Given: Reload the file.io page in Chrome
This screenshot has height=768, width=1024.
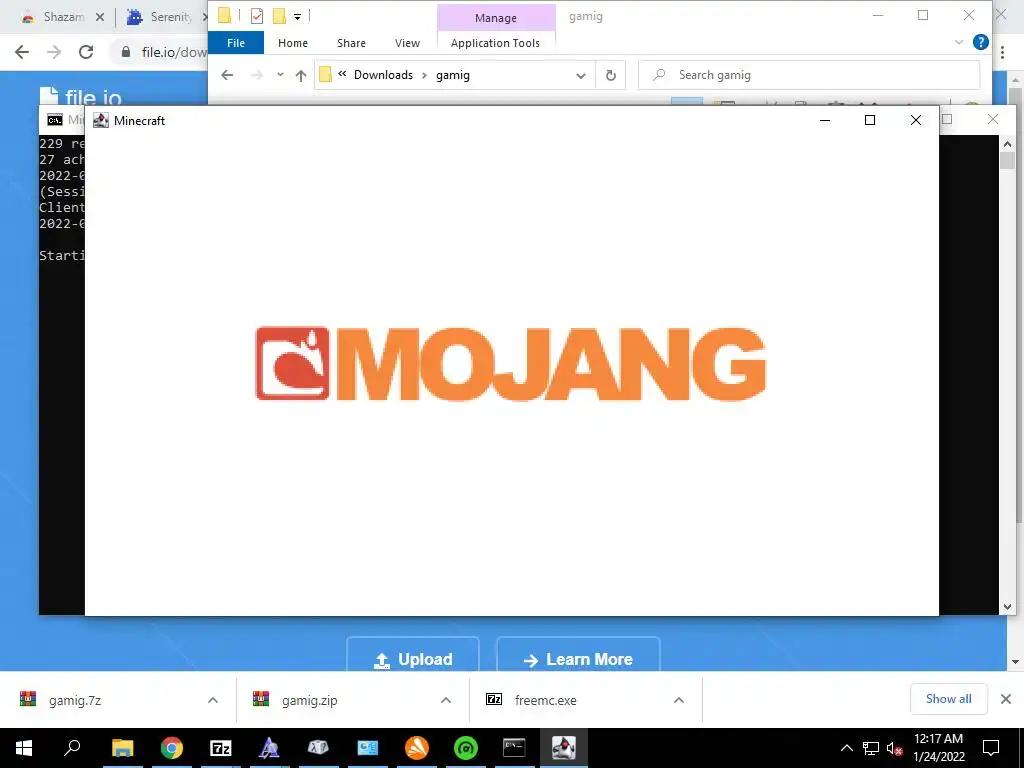Looking at the screenshot, I should (x=86, y=52).
